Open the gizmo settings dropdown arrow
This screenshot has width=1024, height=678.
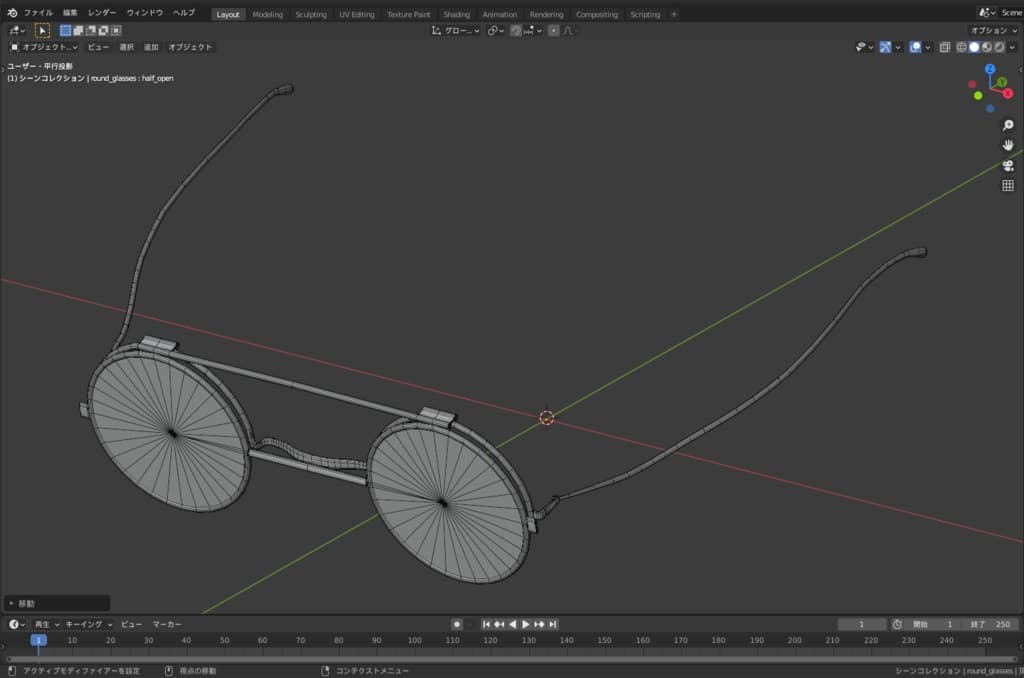point(898,47)
